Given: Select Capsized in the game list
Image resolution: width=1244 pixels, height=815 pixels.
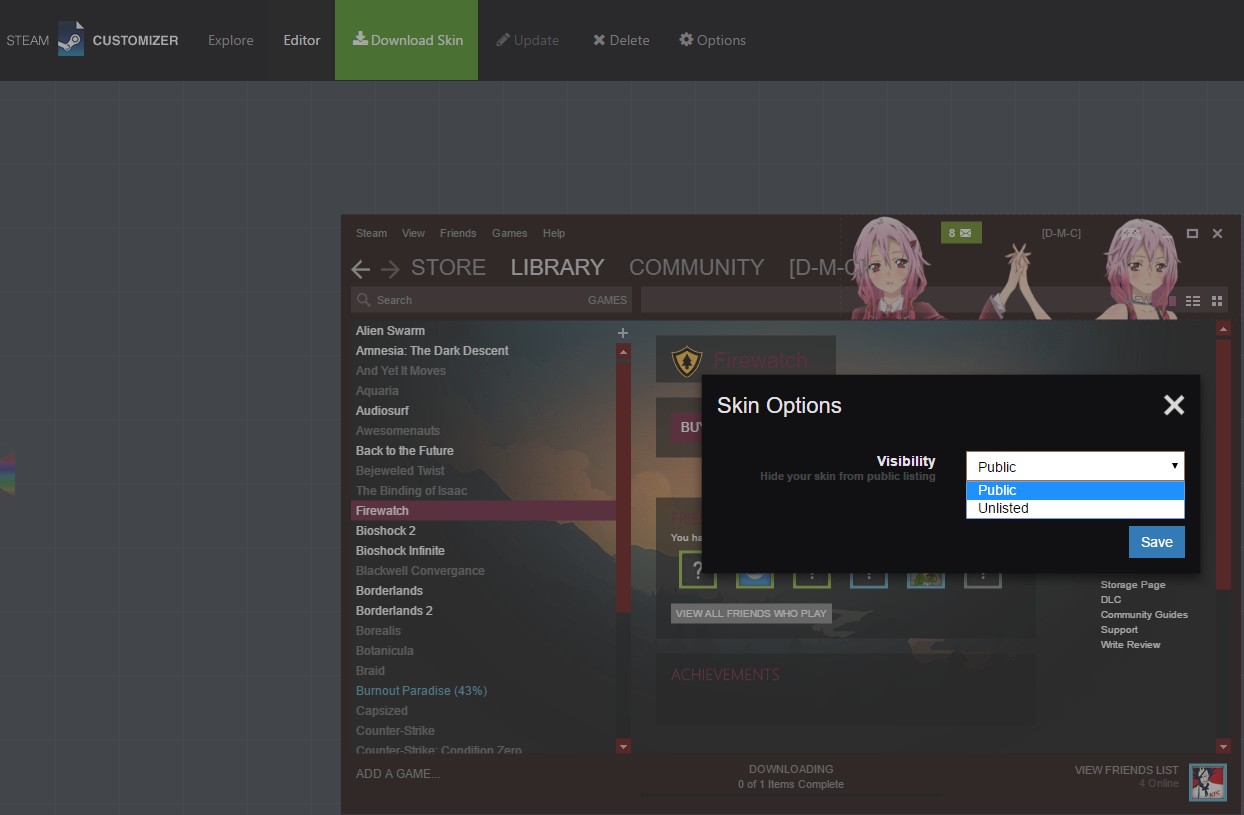Looking at the screenshot, I should 381,711.
